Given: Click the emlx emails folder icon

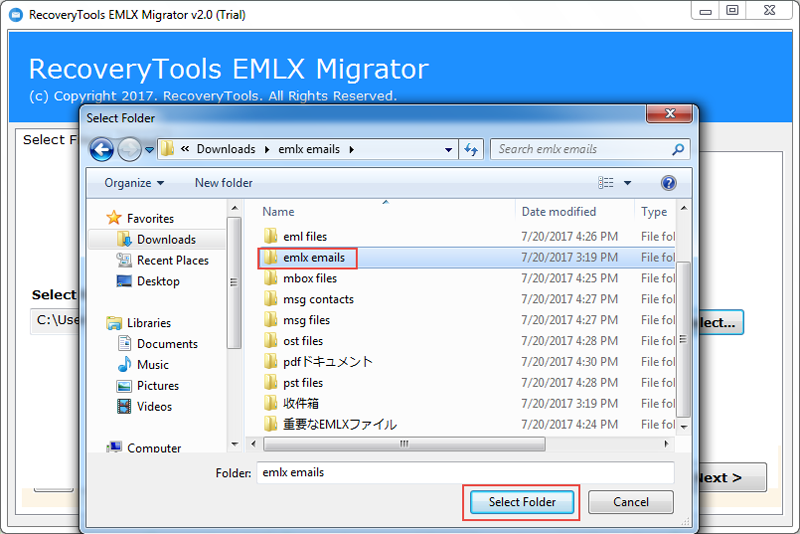Looking at the screenshot, I should [x=270, y=257].
